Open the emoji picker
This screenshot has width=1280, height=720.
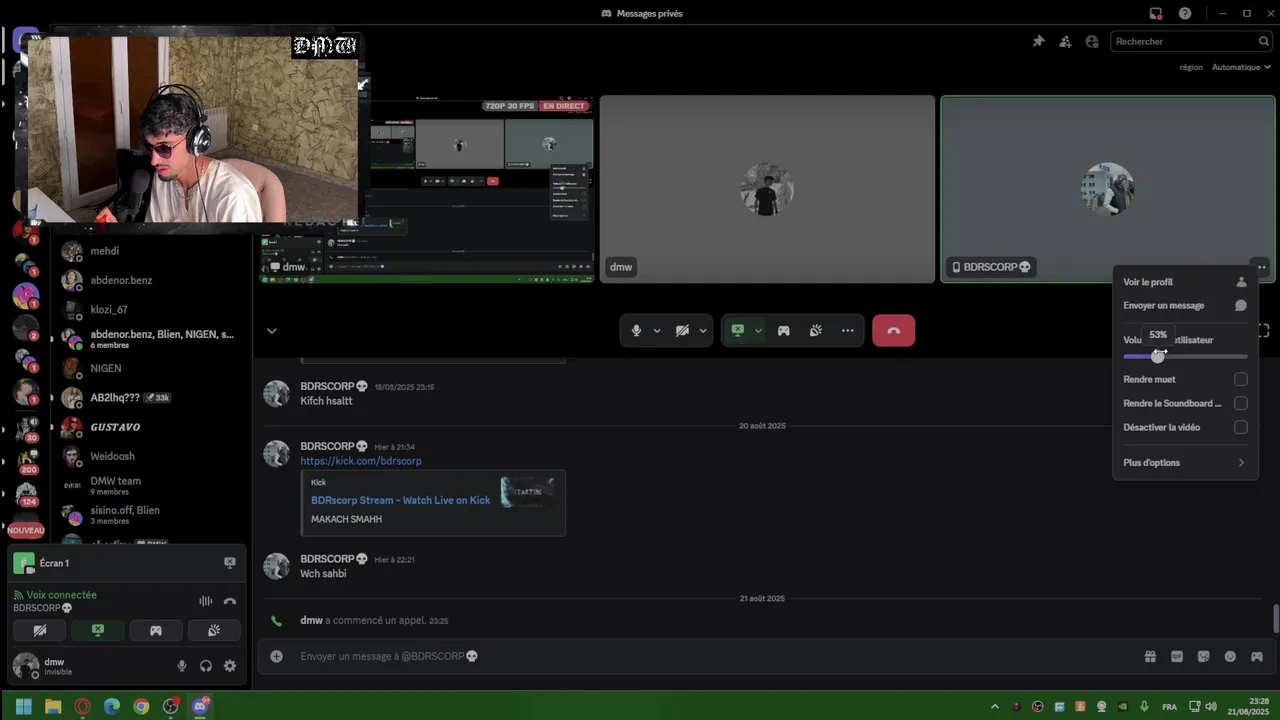pyautogui.click(x=1230, y=656)
